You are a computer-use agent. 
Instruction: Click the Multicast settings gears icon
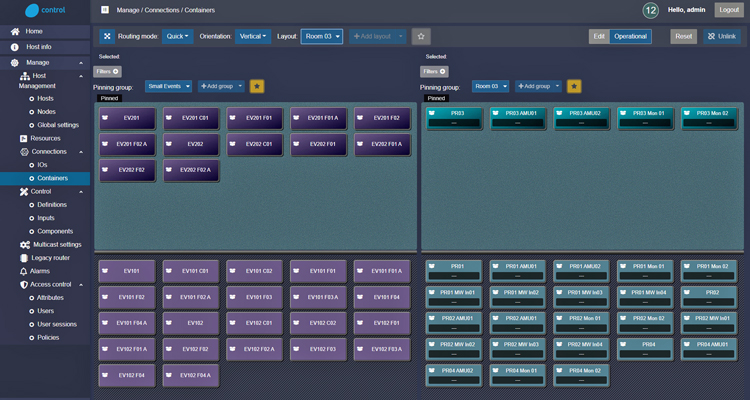tap(25, 245)
